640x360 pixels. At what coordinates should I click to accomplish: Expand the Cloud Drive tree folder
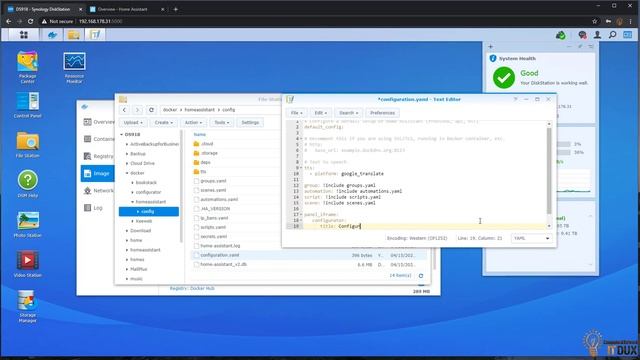tap(127, 163)
